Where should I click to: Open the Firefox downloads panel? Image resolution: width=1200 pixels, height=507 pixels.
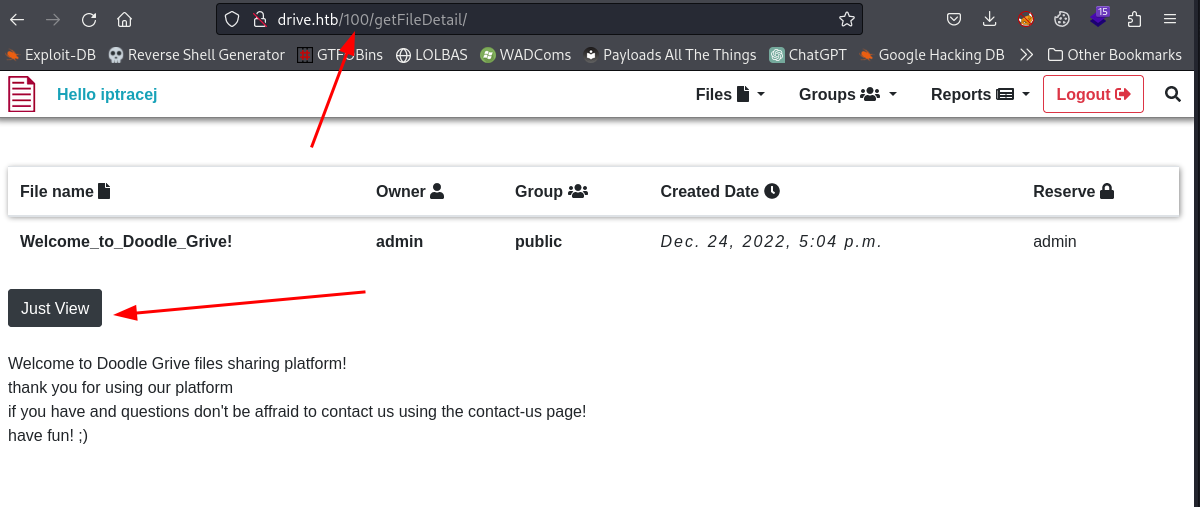point(989,19)
